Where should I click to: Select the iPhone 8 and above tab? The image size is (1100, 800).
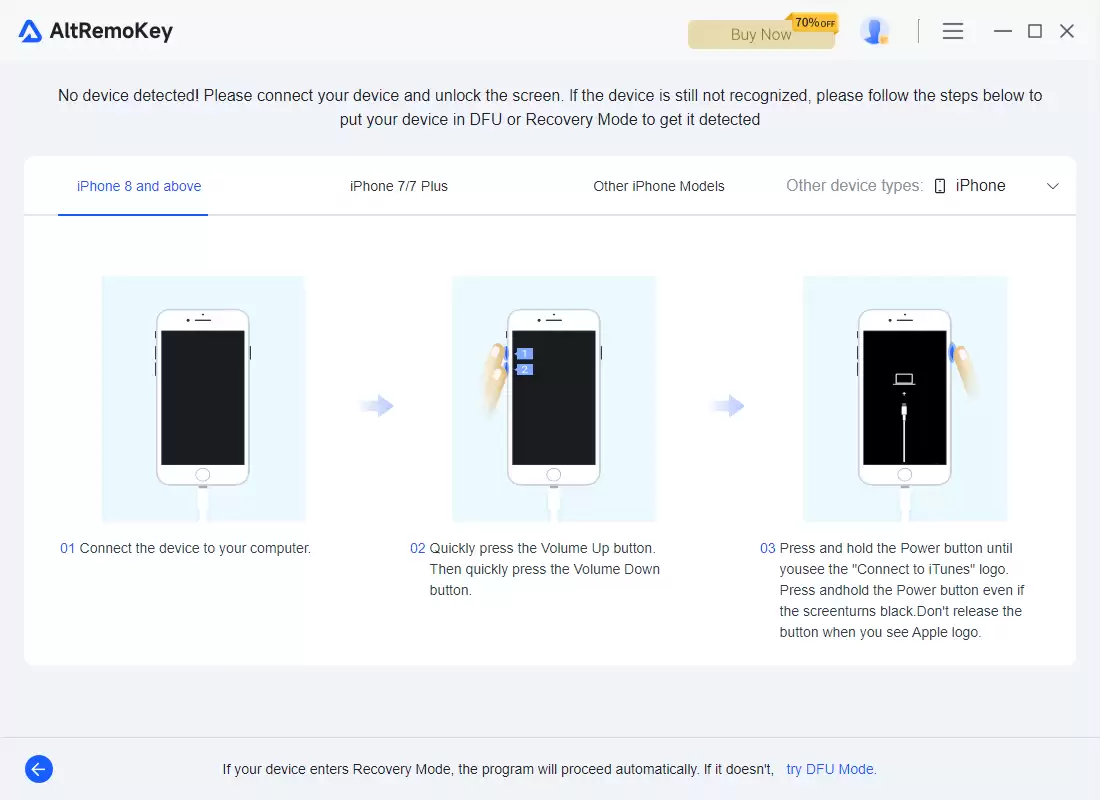(x=139, y=186)
